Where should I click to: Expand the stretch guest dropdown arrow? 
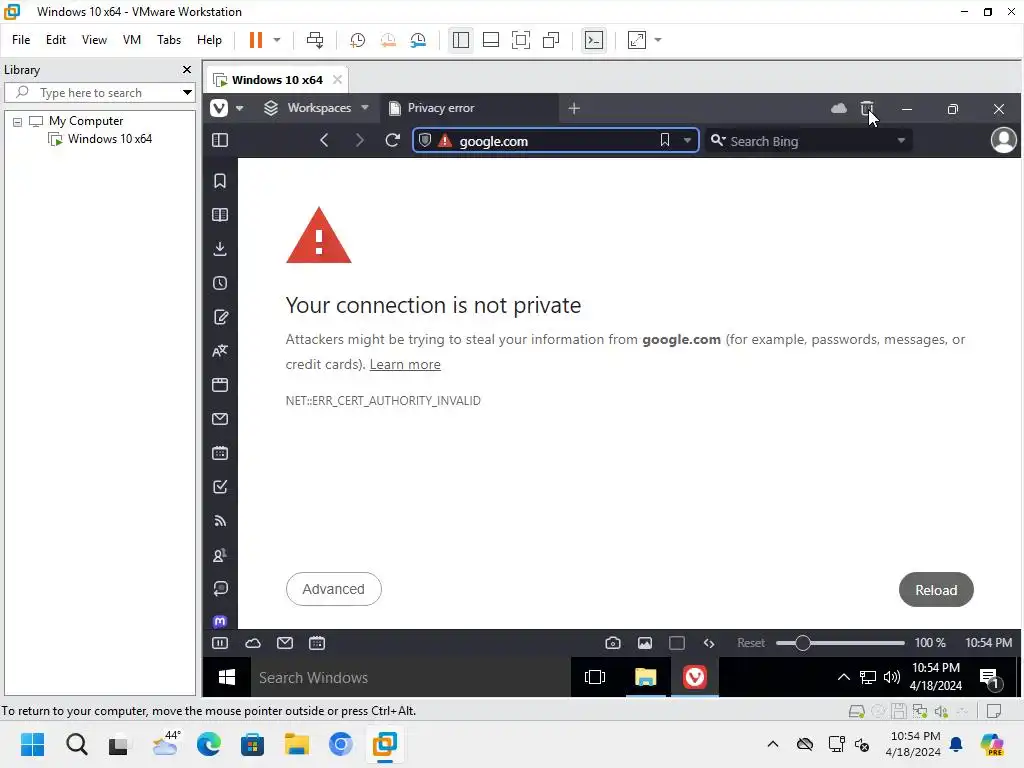click(x=658, y=40)
